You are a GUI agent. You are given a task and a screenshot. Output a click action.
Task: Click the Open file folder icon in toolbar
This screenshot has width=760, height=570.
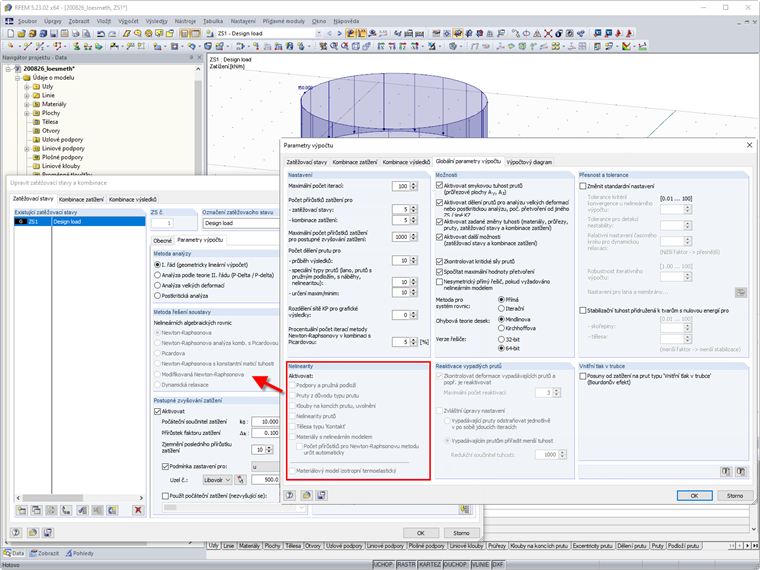21,33
